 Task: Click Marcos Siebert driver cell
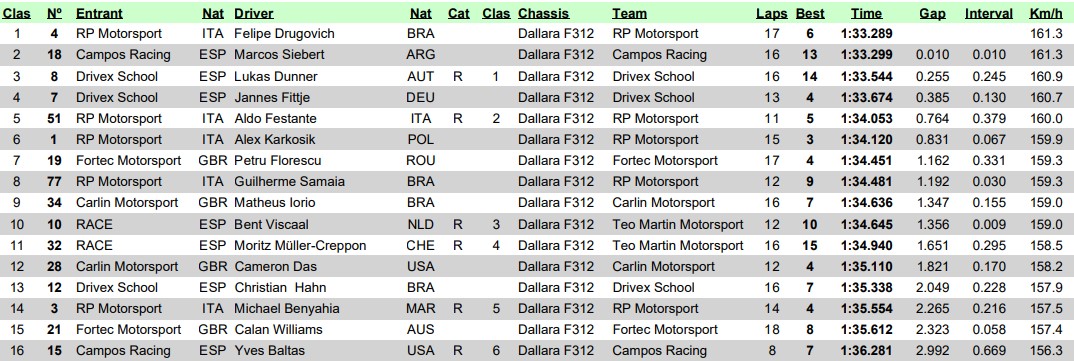point(279,55)
